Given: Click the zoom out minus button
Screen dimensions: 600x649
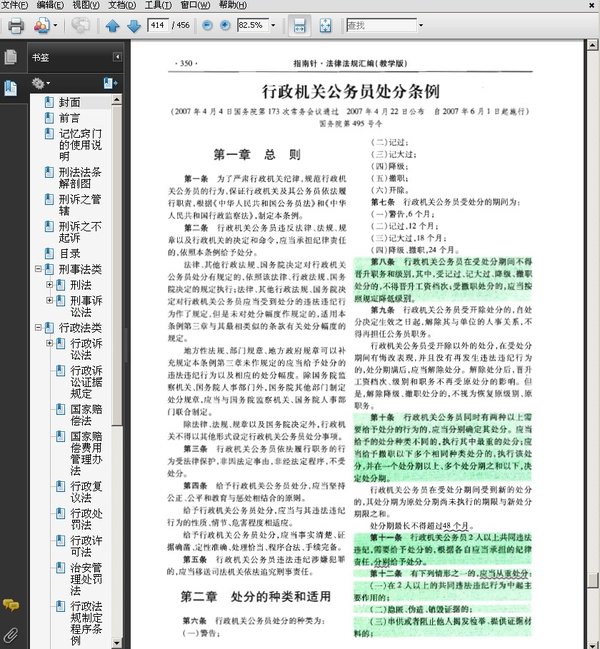Looking at the screenshot, I should pos(207,26).
